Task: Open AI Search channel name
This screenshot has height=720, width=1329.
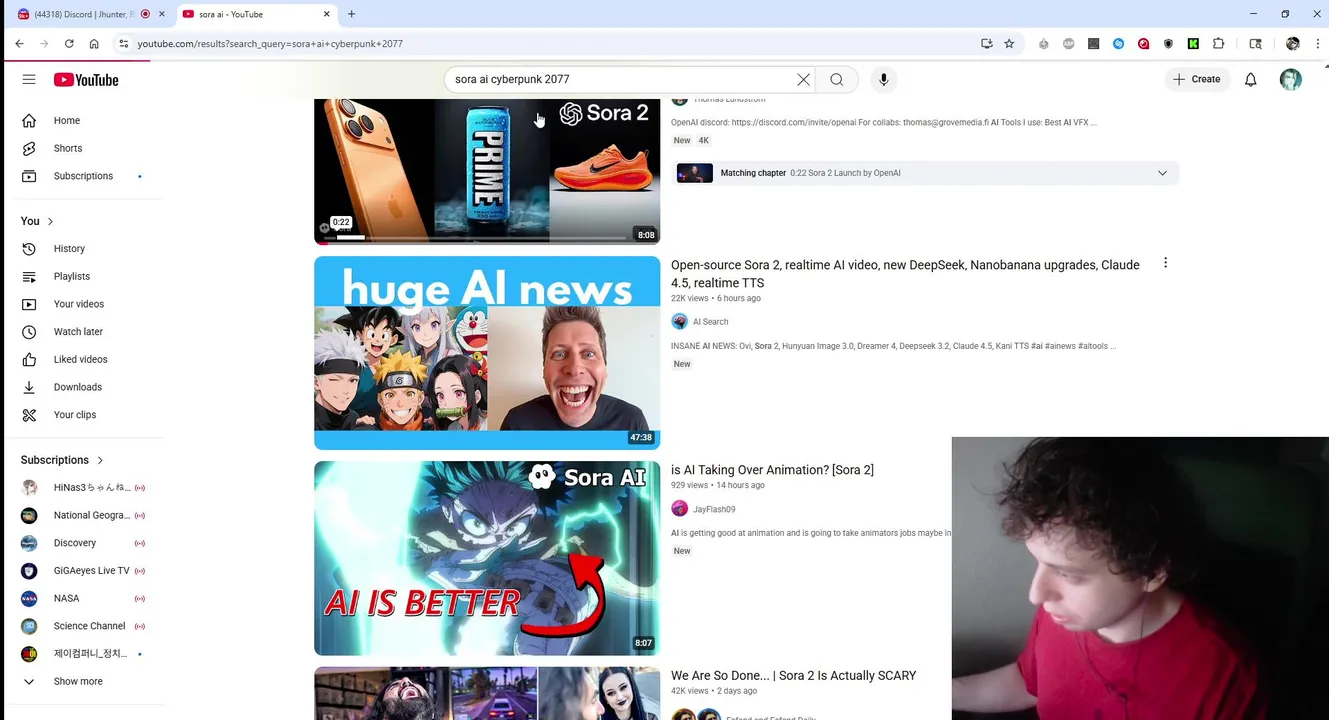Action: (x=710, y=322)
